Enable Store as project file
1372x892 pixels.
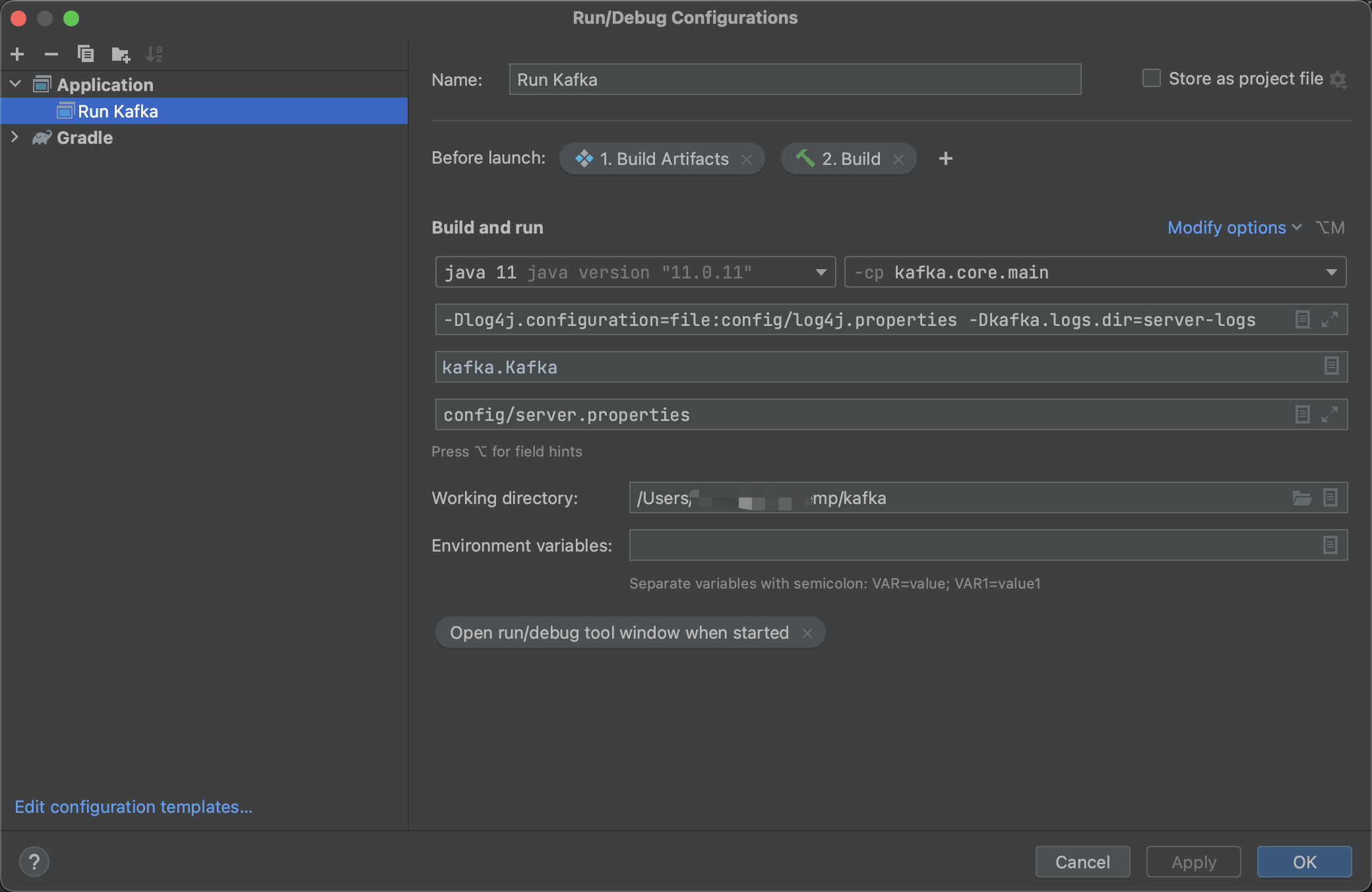[1150, 78]
